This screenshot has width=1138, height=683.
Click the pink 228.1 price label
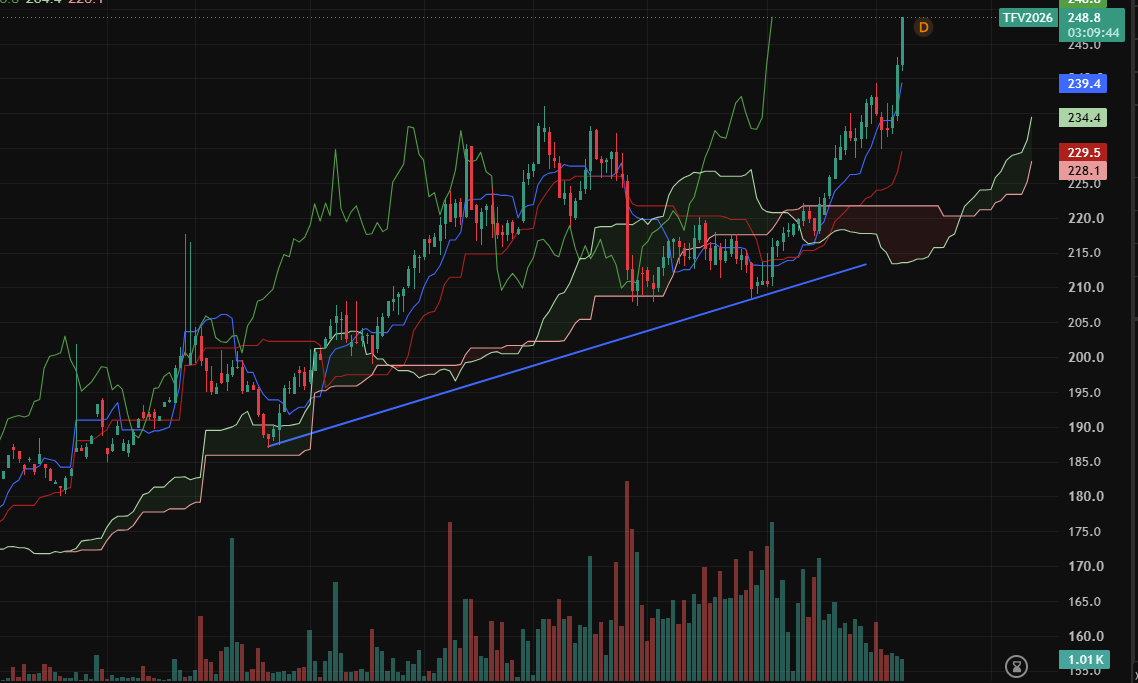(1084, 171)
